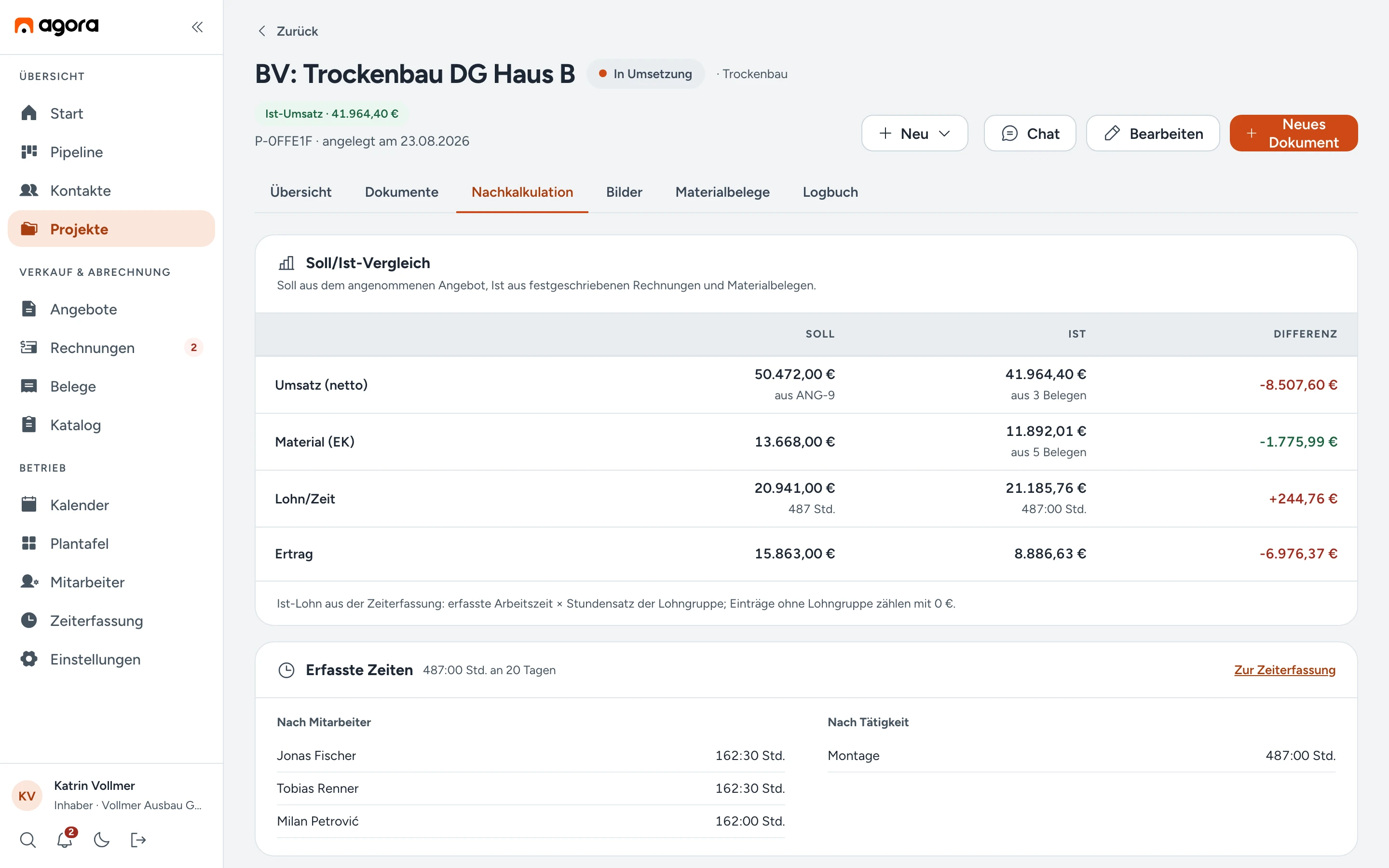Click the Rechnungen badge showing 2
Viewport: 1389px width, 868px height.
click(x=193, y=347)
